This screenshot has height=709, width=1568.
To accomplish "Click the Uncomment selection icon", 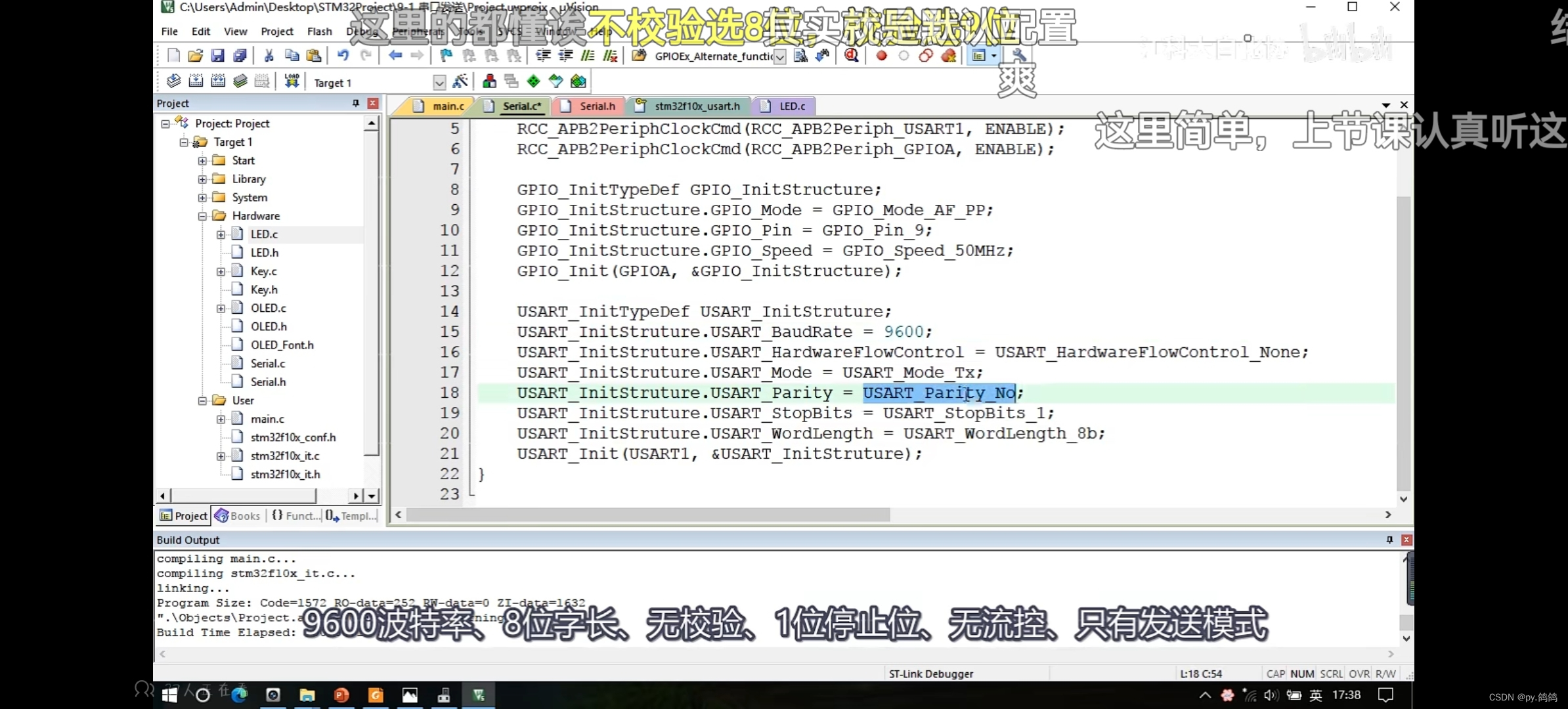I will [611, 56].
